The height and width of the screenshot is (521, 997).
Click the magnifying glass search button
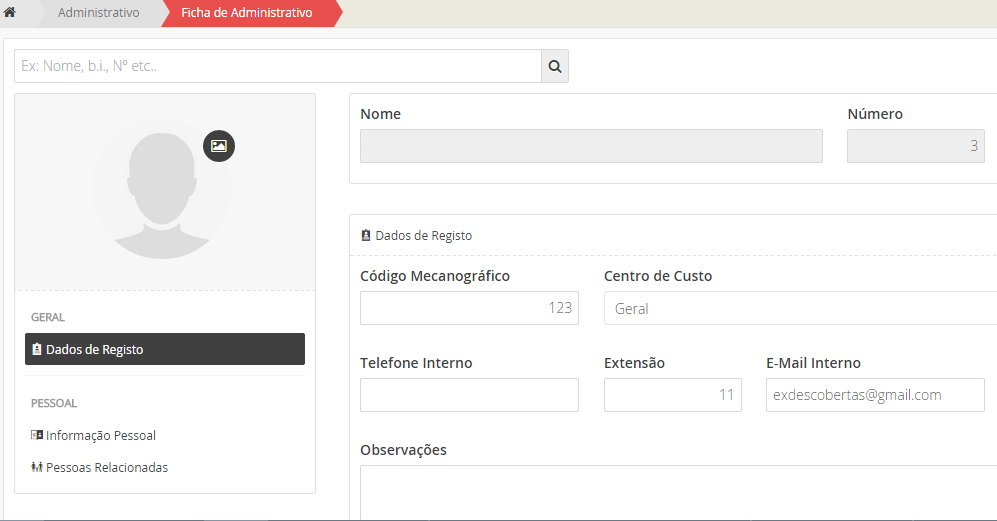(x=554, y=67)
